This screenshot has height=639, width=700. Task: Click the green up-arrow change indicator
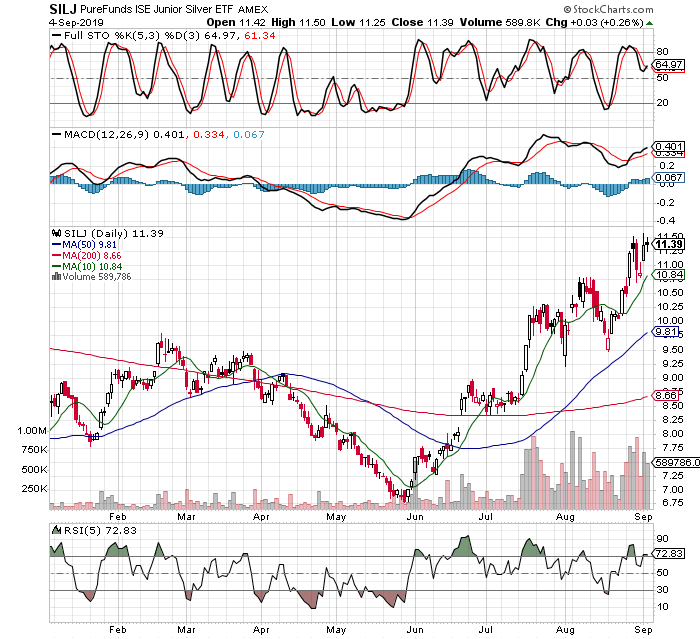coord(649,23)
